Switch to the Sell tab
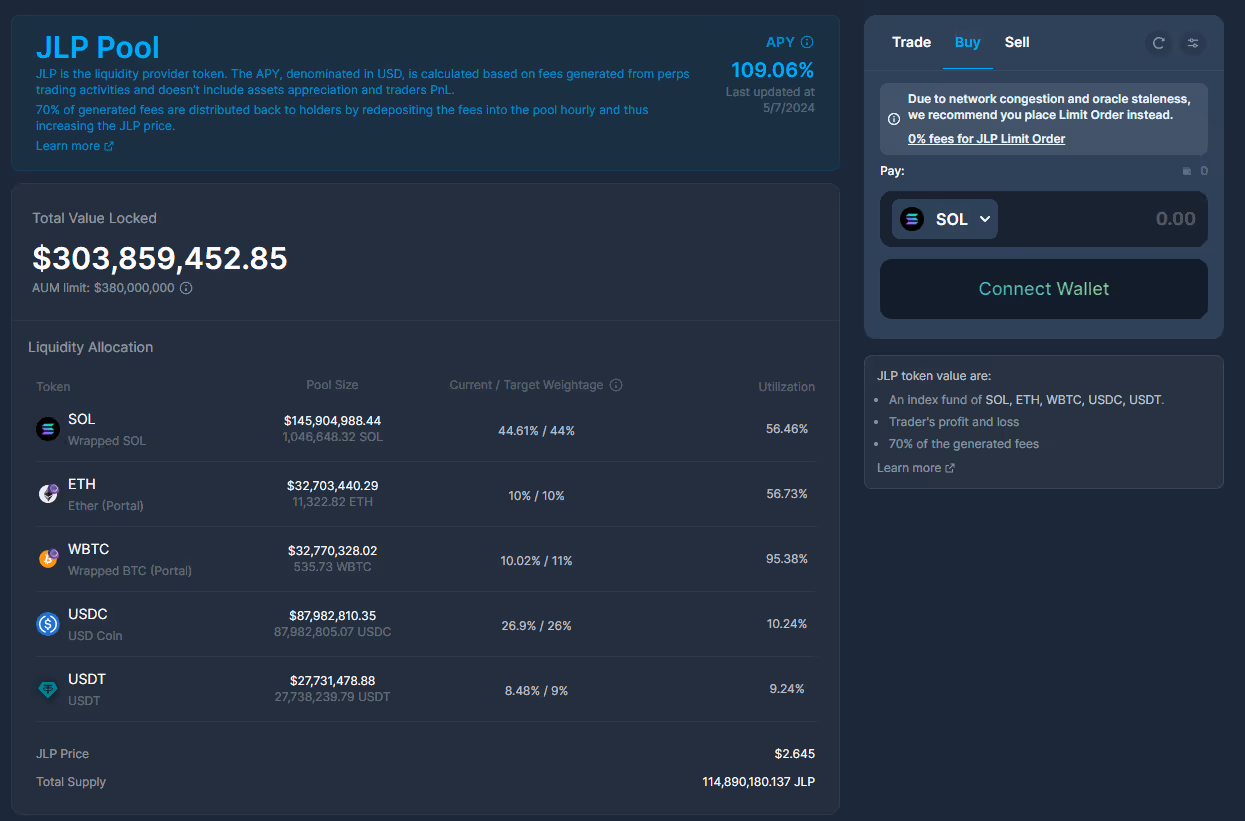Viewport: 1245px width, 821px height. point(1017,42)
